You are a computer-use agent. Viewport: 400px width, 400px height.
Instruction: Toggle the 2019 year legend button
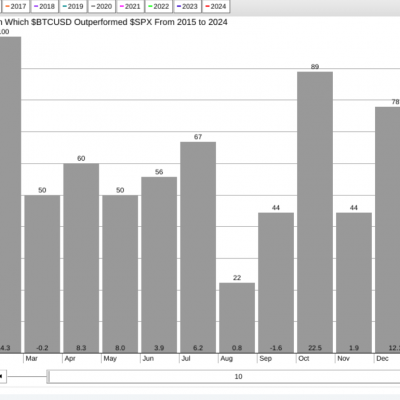coord(73,6)
